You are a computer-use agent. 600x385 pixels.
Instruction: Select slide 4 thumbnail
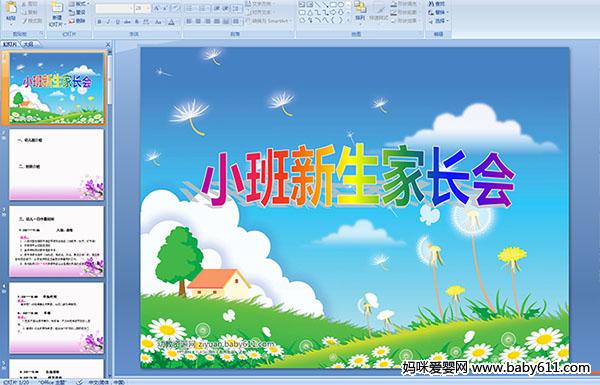[x=57, y=318]
